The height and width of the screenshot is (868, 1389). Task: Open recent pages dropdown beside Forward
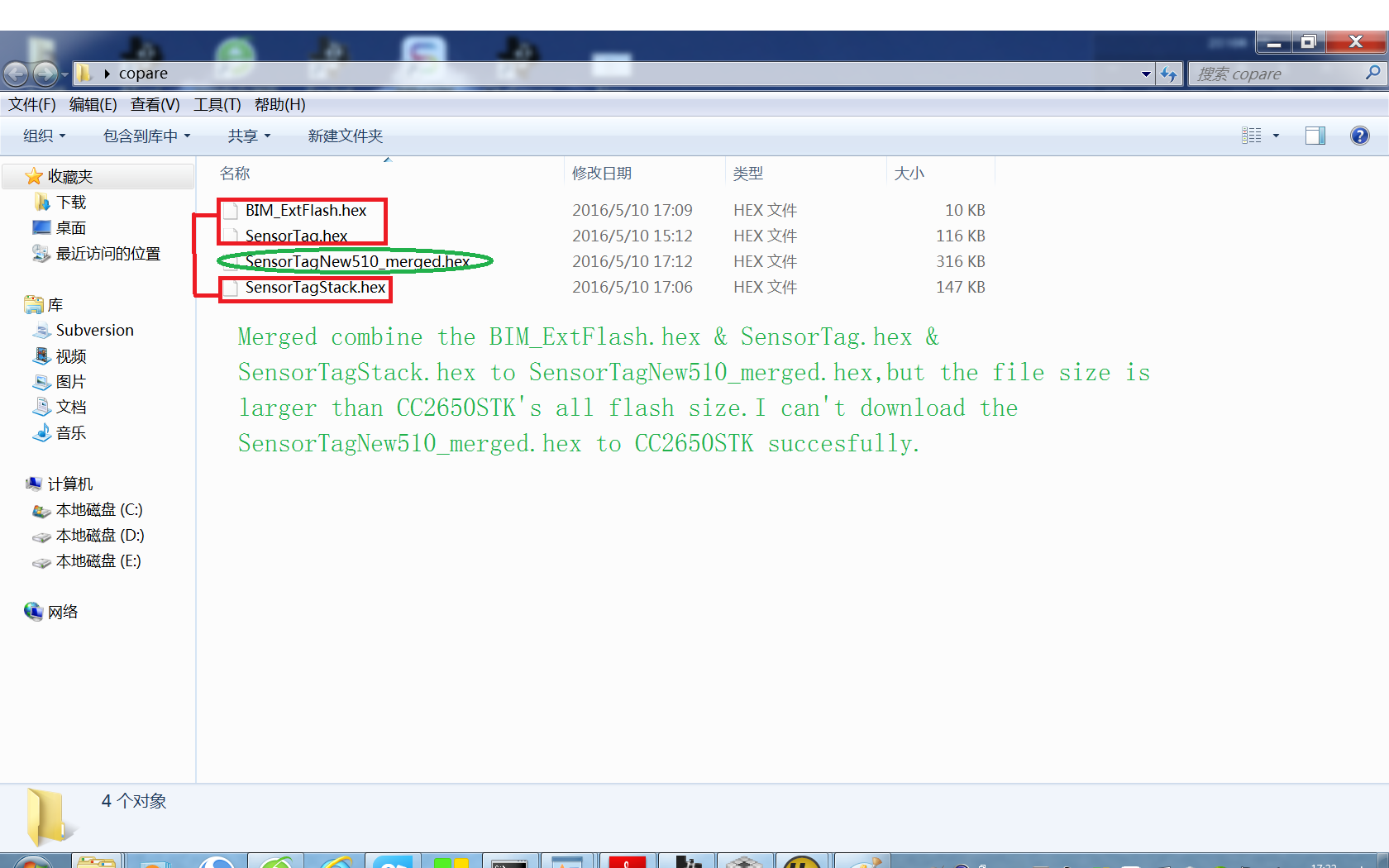pyautogui.click(x=64, y=74)
